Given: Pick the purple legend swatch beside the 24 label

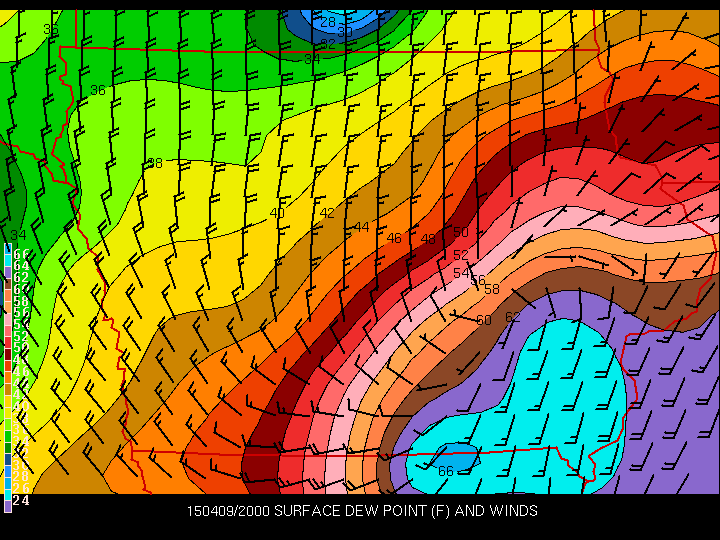Looking at the screenshot, I should (x=8, y=506).
